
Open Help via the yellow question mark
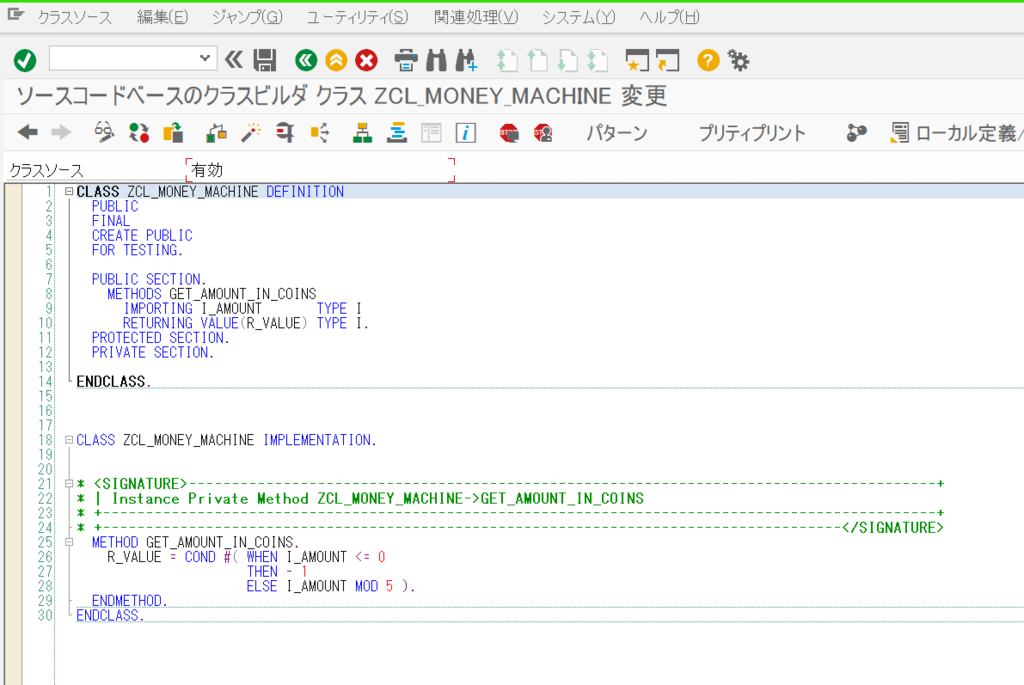708,60
